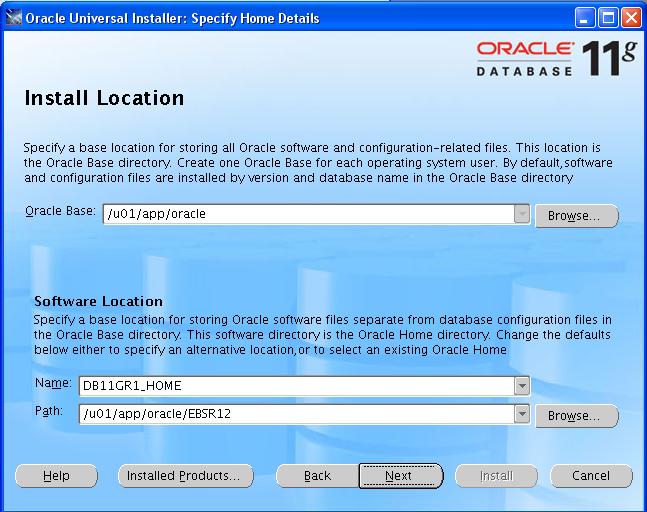Browse for the Oracle Home path
This screenshot has height=512, width=647.
tap(576, 415)
